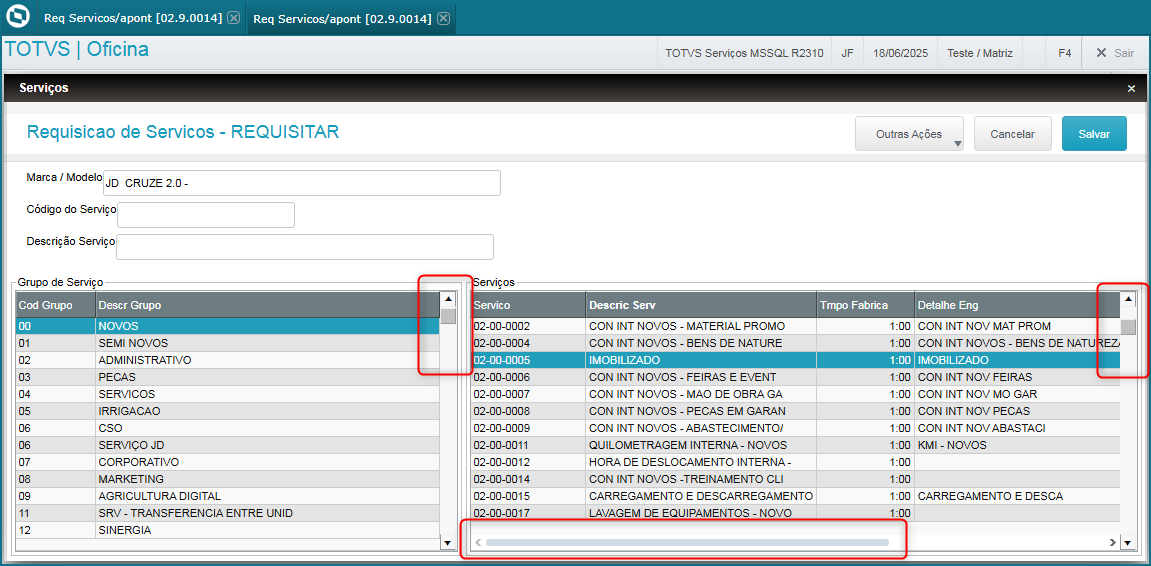This screenshot has width=1151, height=566.
Task: Click Serviços vertical scrollbar thumb
Action: point(1128,327)
